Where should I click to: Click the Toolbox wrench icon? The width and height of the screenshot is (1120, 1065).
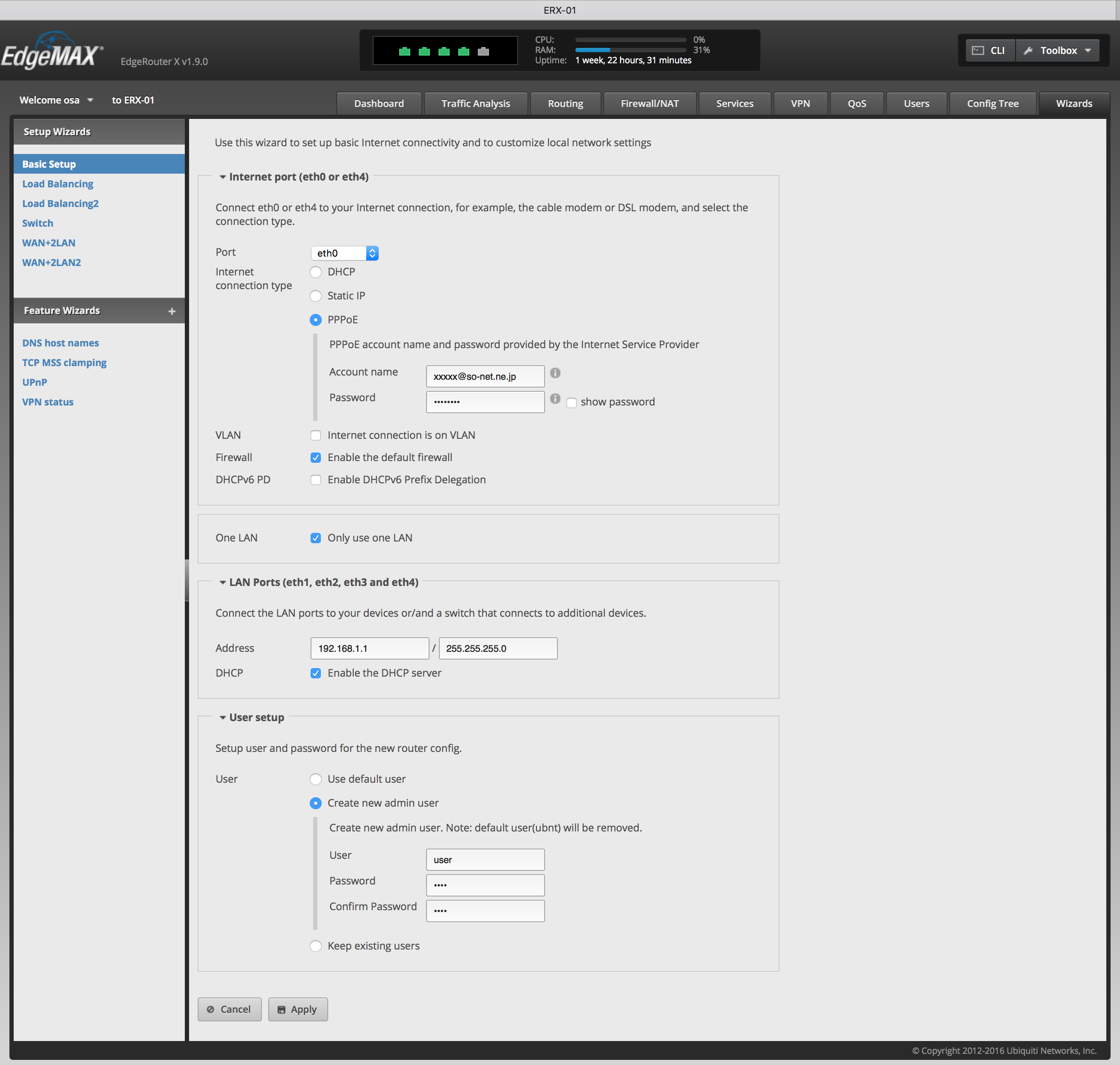point(1028,50)
